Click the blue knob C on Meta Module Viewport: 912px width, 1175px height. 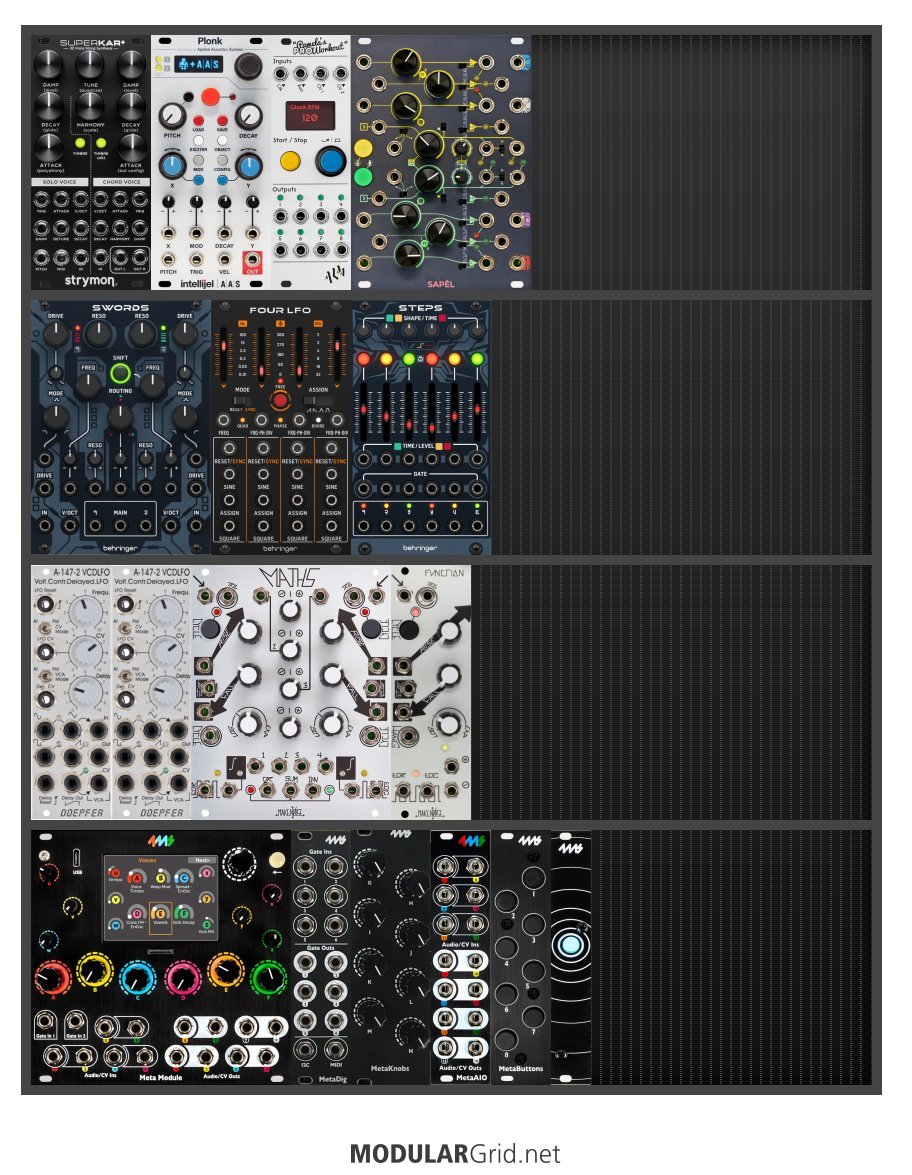pyautogui.click(x=139, y=978)
